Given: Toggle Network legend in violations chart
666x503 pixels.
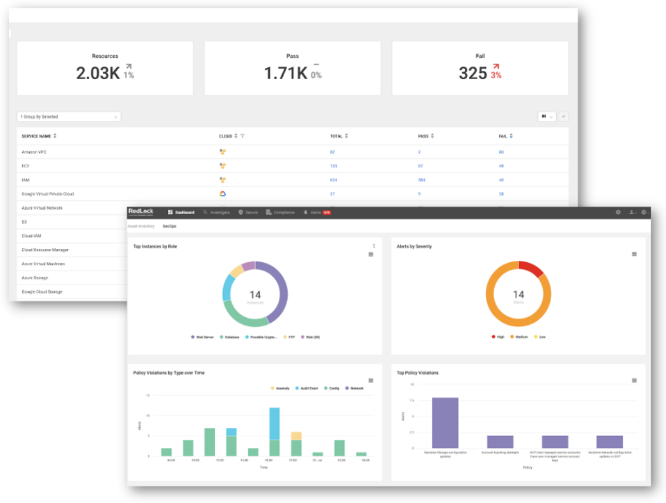Looking at the screenshot, I should 354,388.
